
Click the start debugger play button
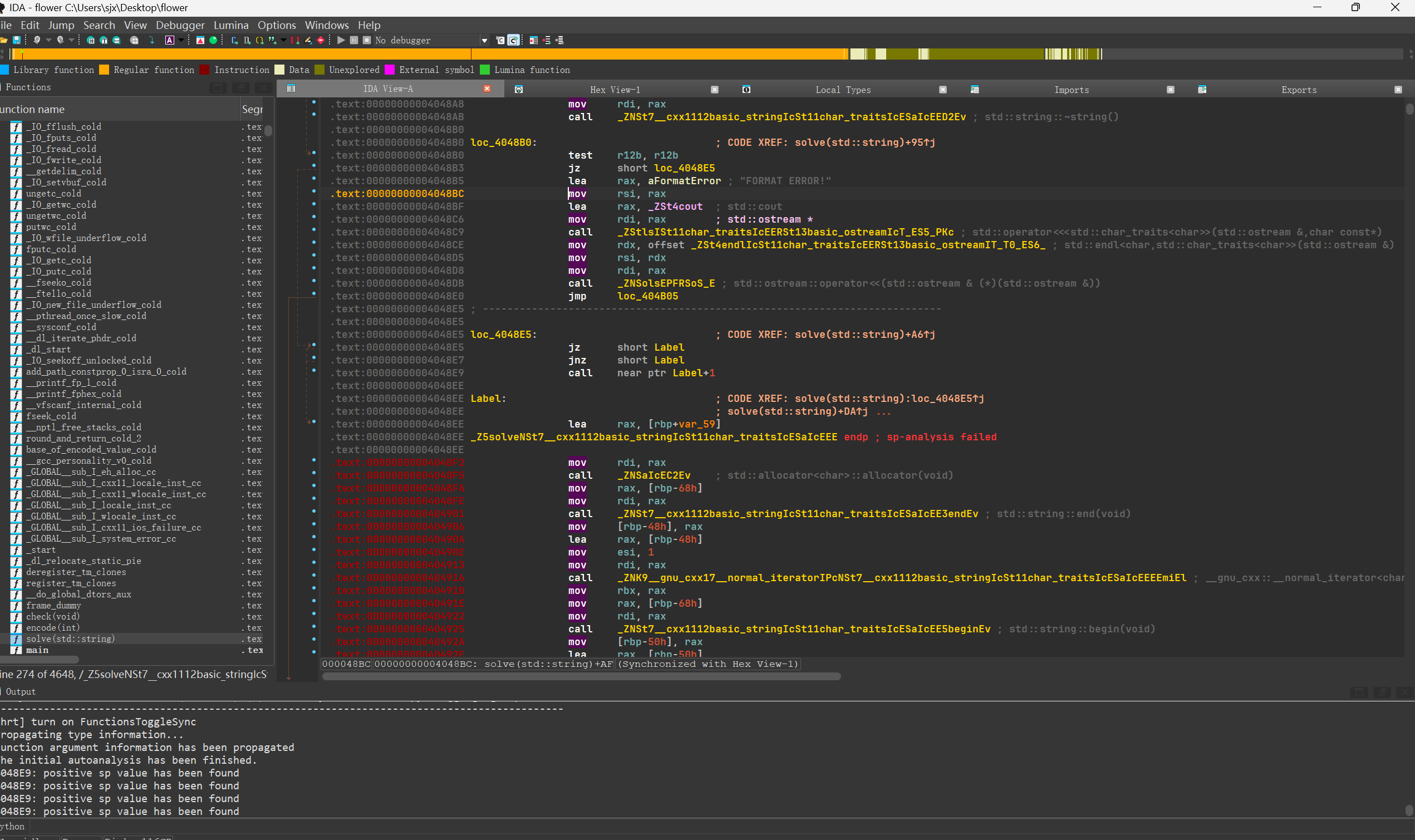[341, 40]
